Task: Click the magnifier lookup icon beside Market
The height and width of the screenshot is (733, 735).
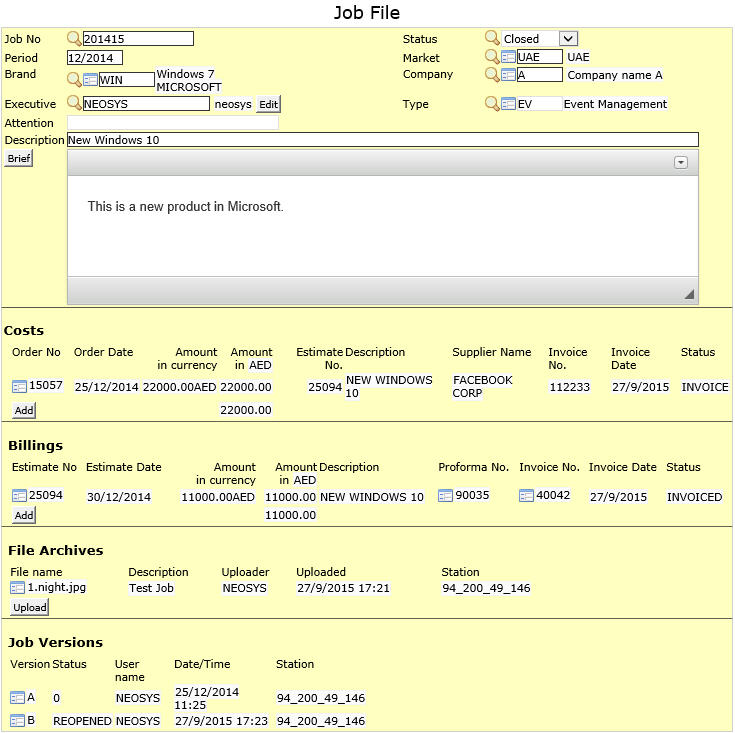Action: [492, 56]
